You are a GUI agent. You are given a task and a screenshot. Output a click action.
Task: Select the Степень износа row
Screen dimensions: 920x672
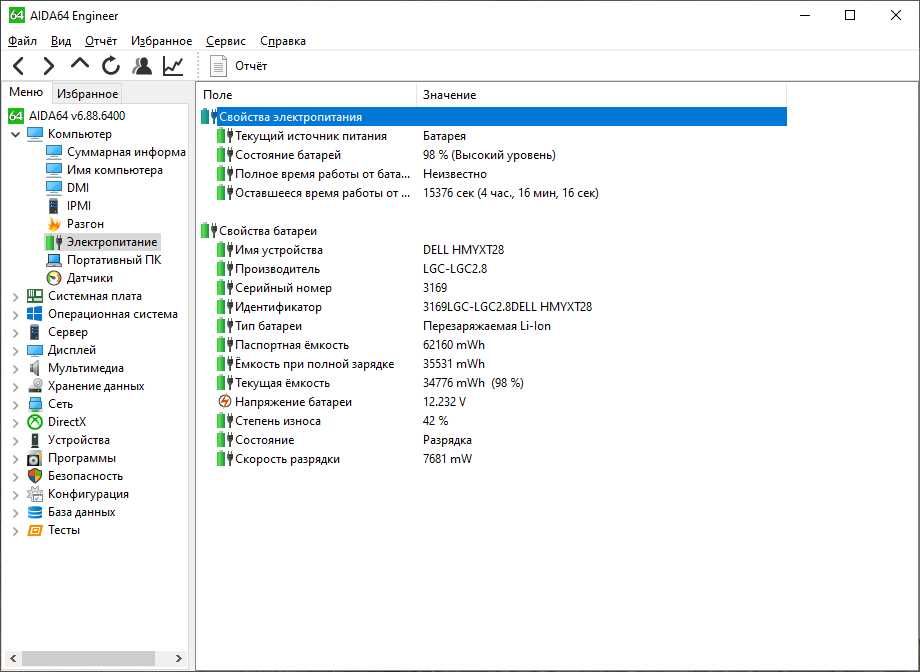493,421
